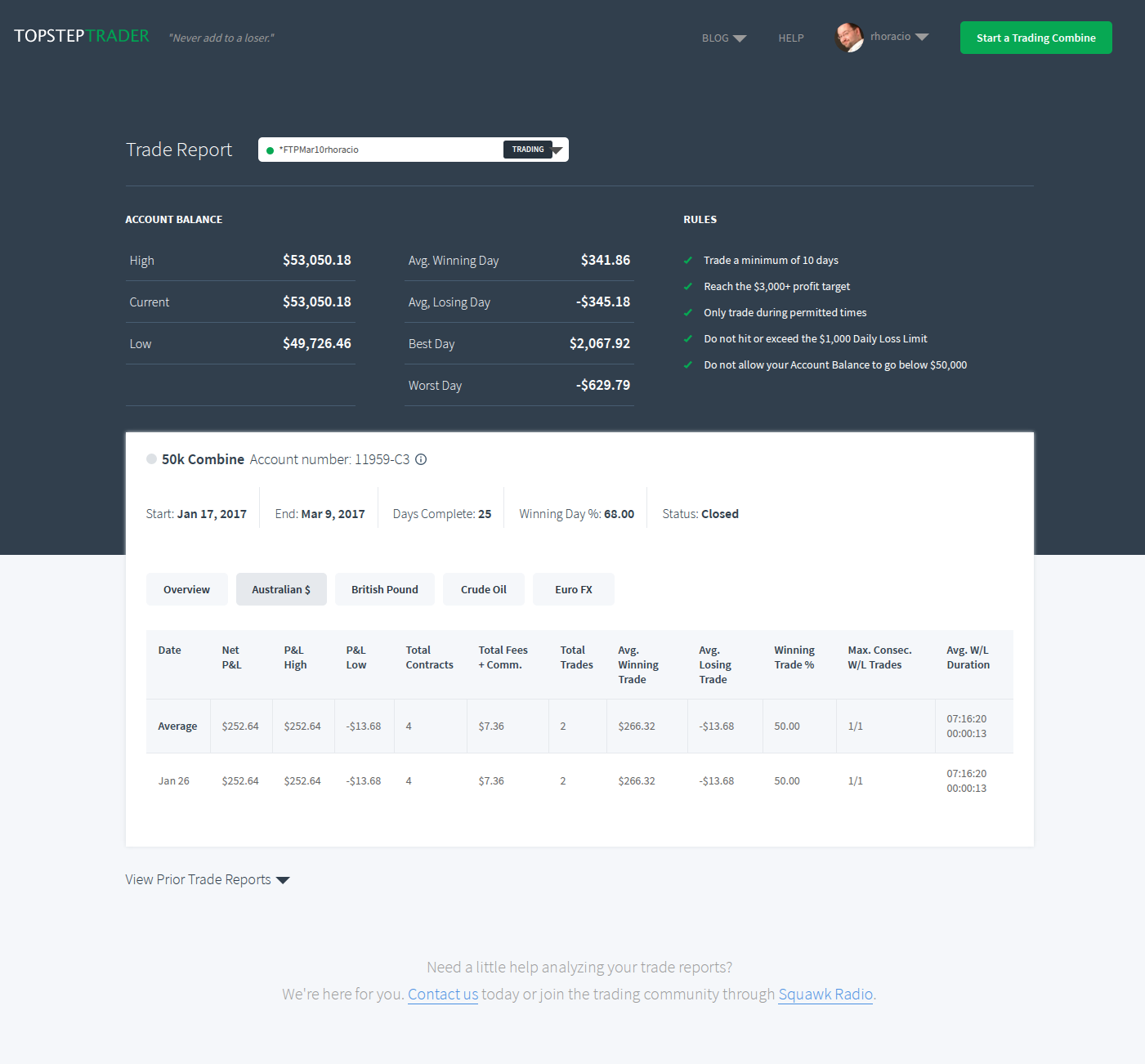Click the Trade Report page heading
This screenshot has height=1064, width=1145.
[x=179, y=150]
